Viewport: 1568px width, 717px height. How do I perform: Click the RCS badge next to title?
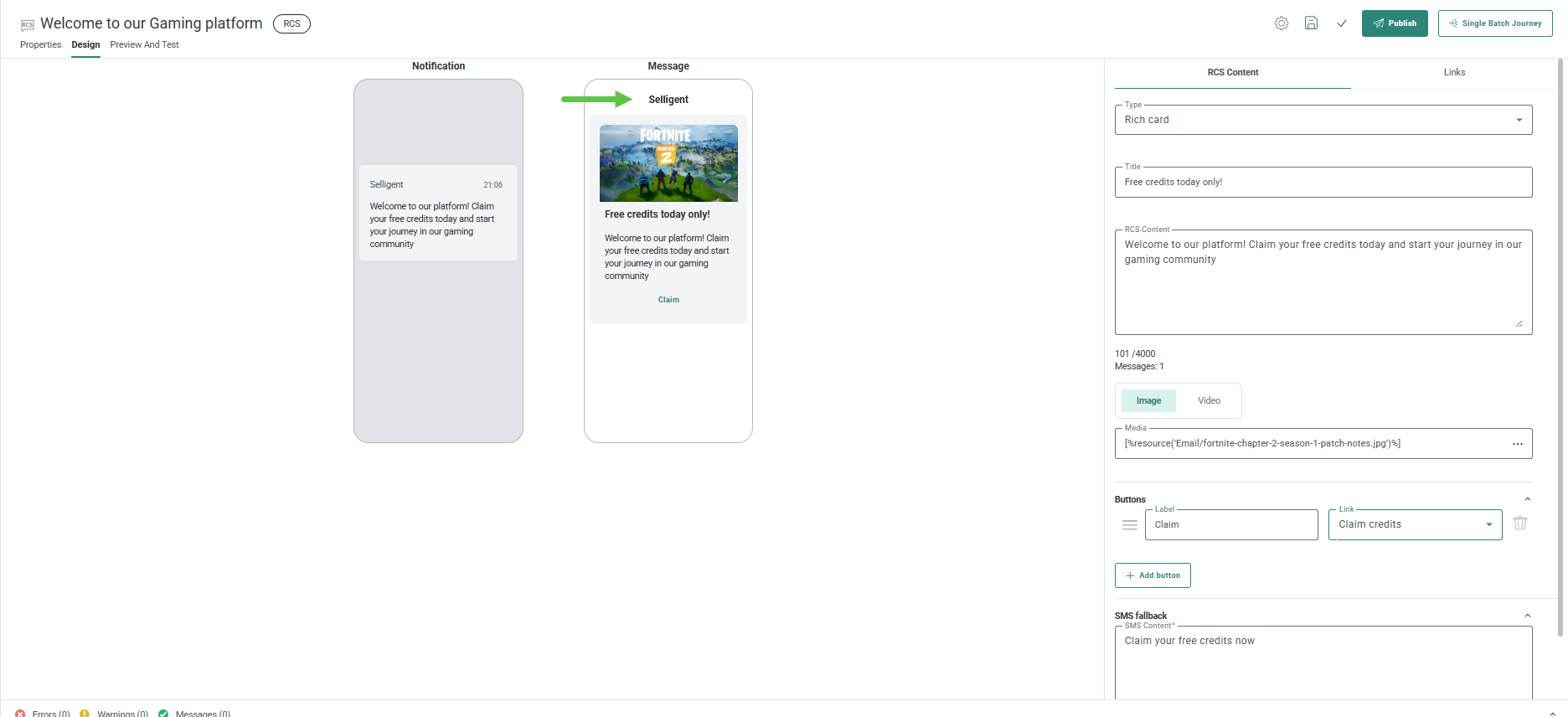pyautogui.click(x=291, y=23)
